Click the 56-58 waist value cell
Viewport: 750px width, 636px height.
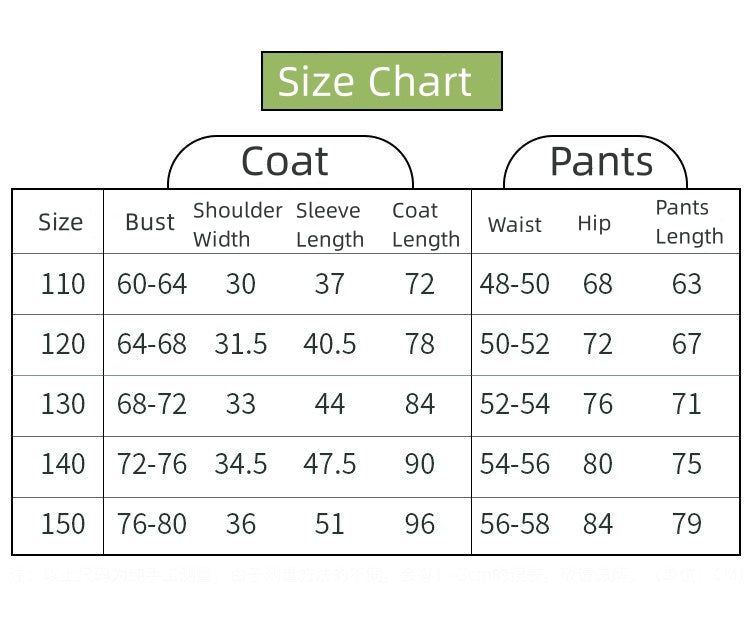[515, 524]
